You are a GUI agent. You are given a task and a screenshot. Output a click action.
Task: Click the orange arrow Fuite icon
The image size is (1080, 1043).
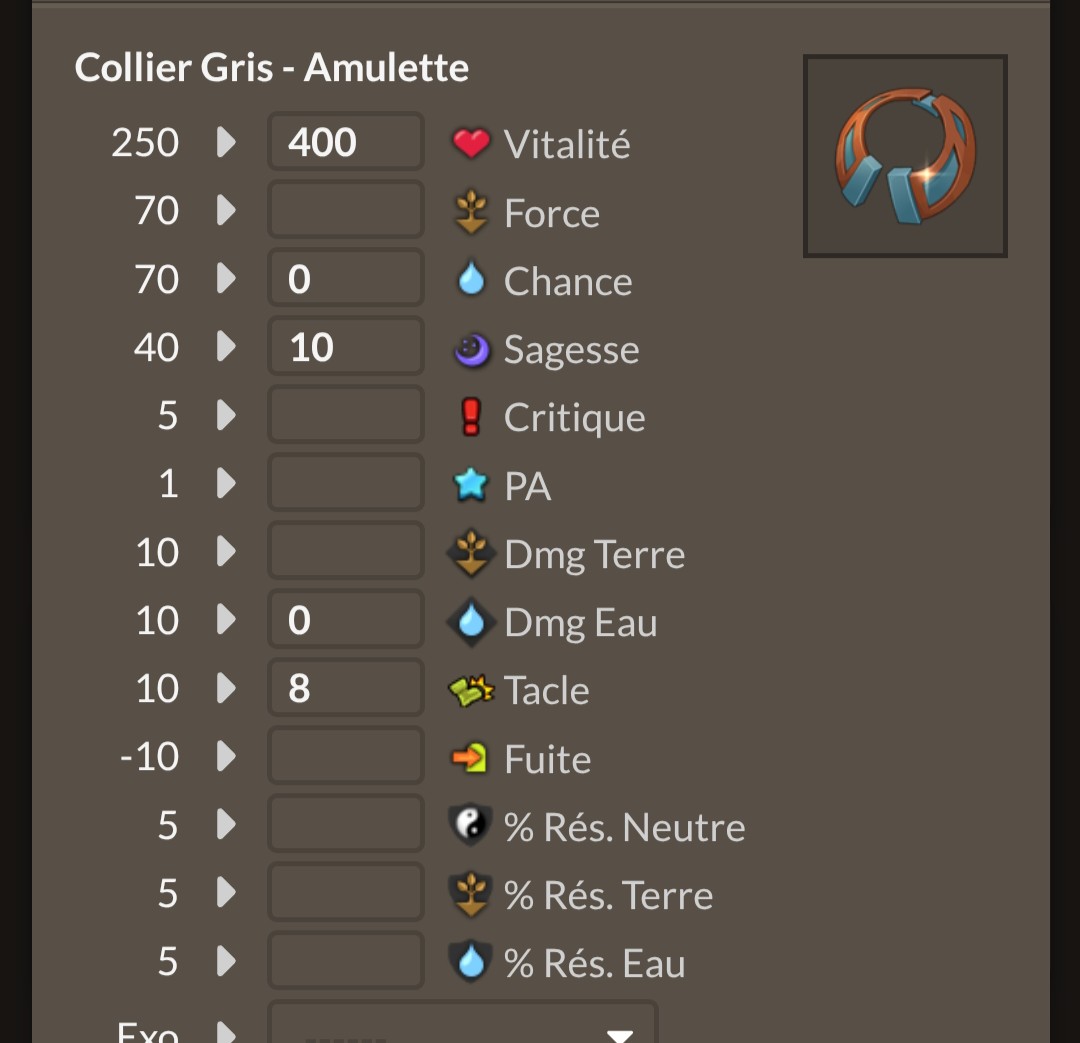[470, 758]
